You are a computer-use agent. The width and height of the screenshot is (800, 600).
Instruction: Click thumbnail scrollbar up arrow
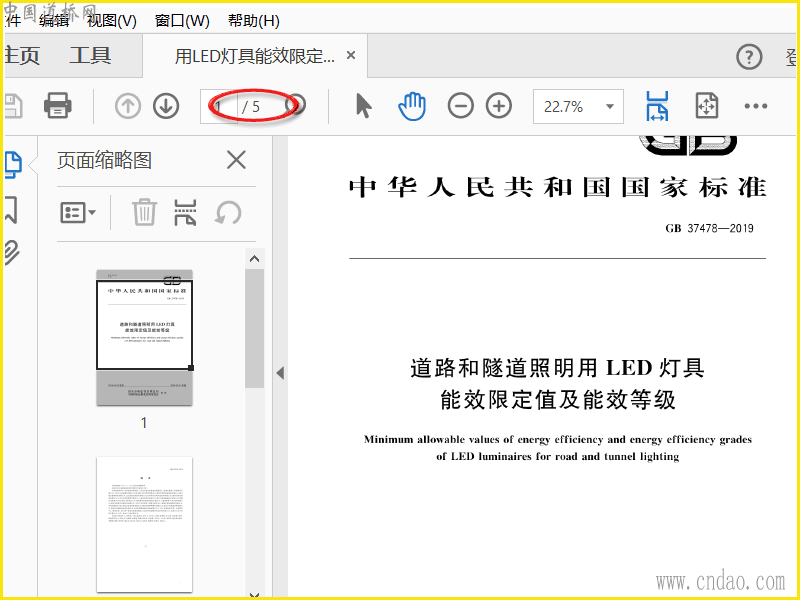pyautogui.click(x=254, y=259)
